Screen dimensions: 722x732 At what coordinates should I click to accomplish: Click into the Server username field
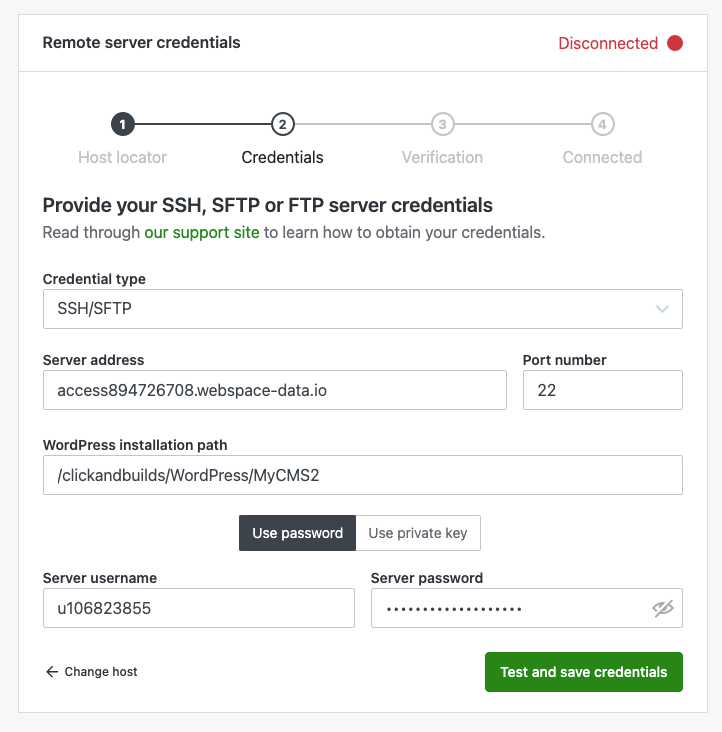coord(198,608)
